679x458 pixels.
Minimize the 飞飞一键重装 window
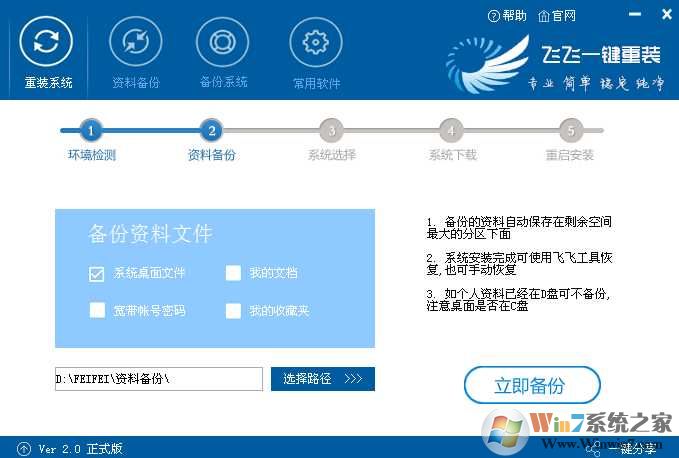pyautogui.click(x=635, y=14)
